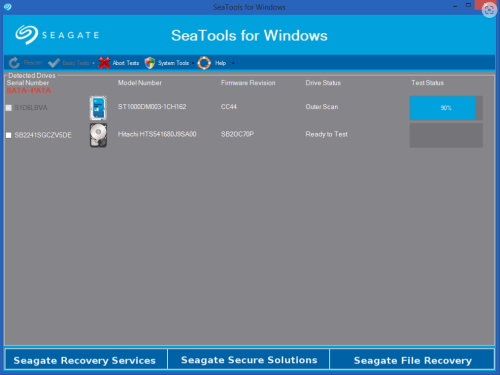500x375 pixels.
Task: Open Seagate Recovery Services
Action: pos(86,359)
